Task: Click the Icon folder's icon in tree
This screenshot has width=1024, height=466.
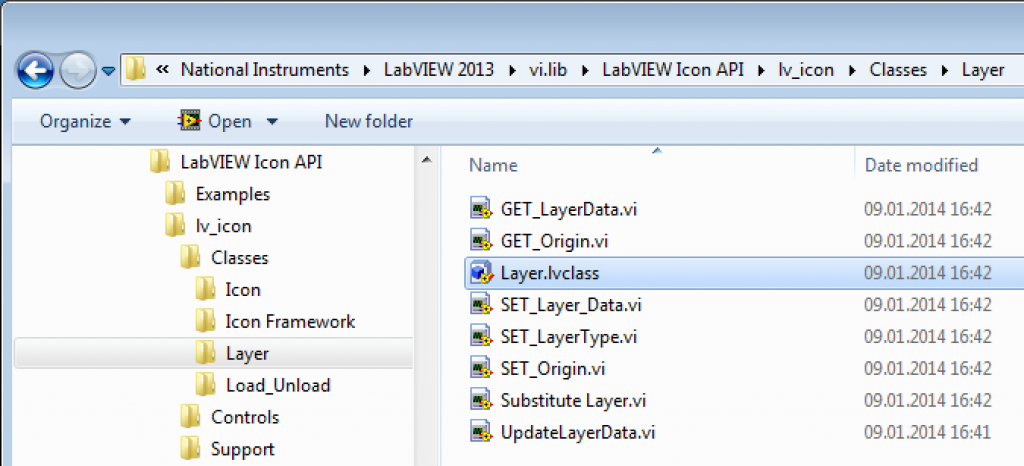Action: tap(205, 289)
